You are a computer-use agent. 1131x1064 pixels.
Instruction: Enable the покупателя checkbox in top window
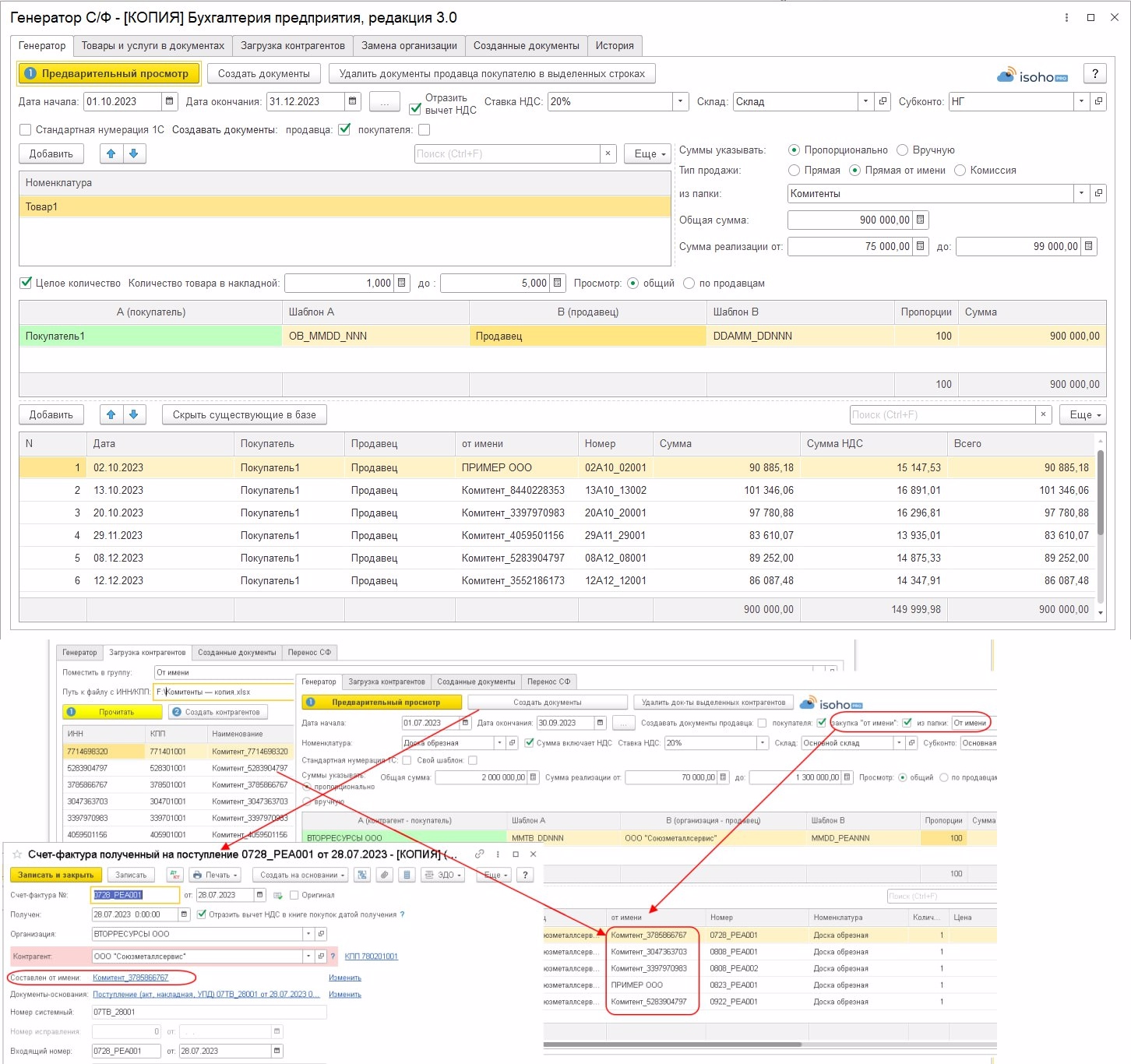click(x=424, y=129)
